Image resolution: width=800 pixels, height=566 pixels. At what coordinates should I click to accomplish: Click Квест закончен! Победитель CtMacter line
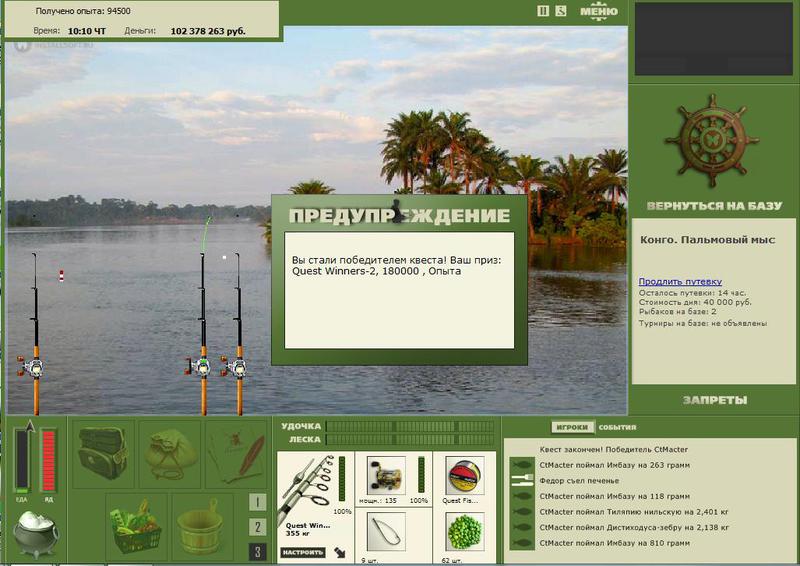[x=613, y=450]
